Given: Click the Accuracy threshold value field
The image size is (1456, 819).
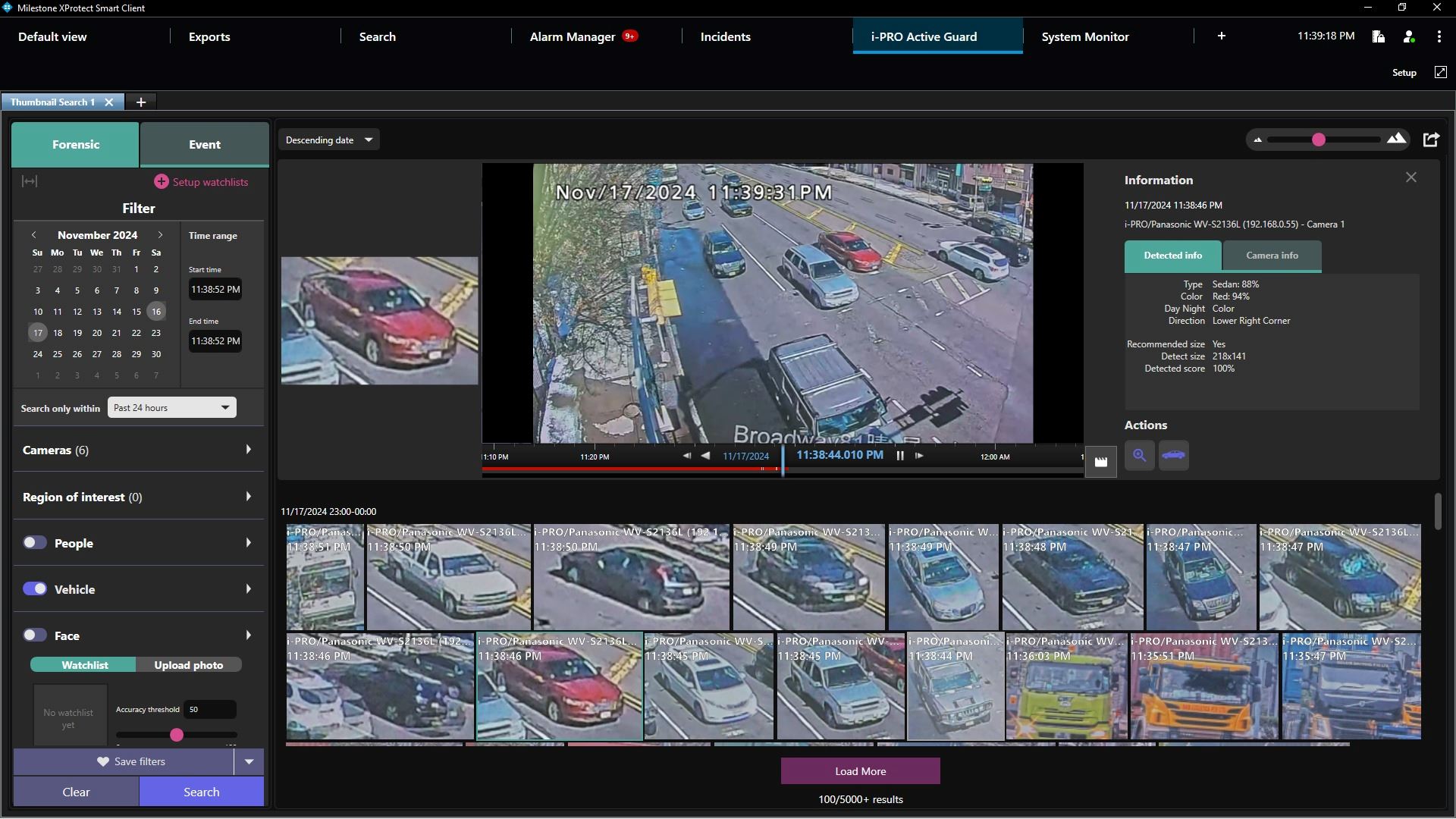Looking at the screenshot, I should pyautogui.click(x=211, y=710).
